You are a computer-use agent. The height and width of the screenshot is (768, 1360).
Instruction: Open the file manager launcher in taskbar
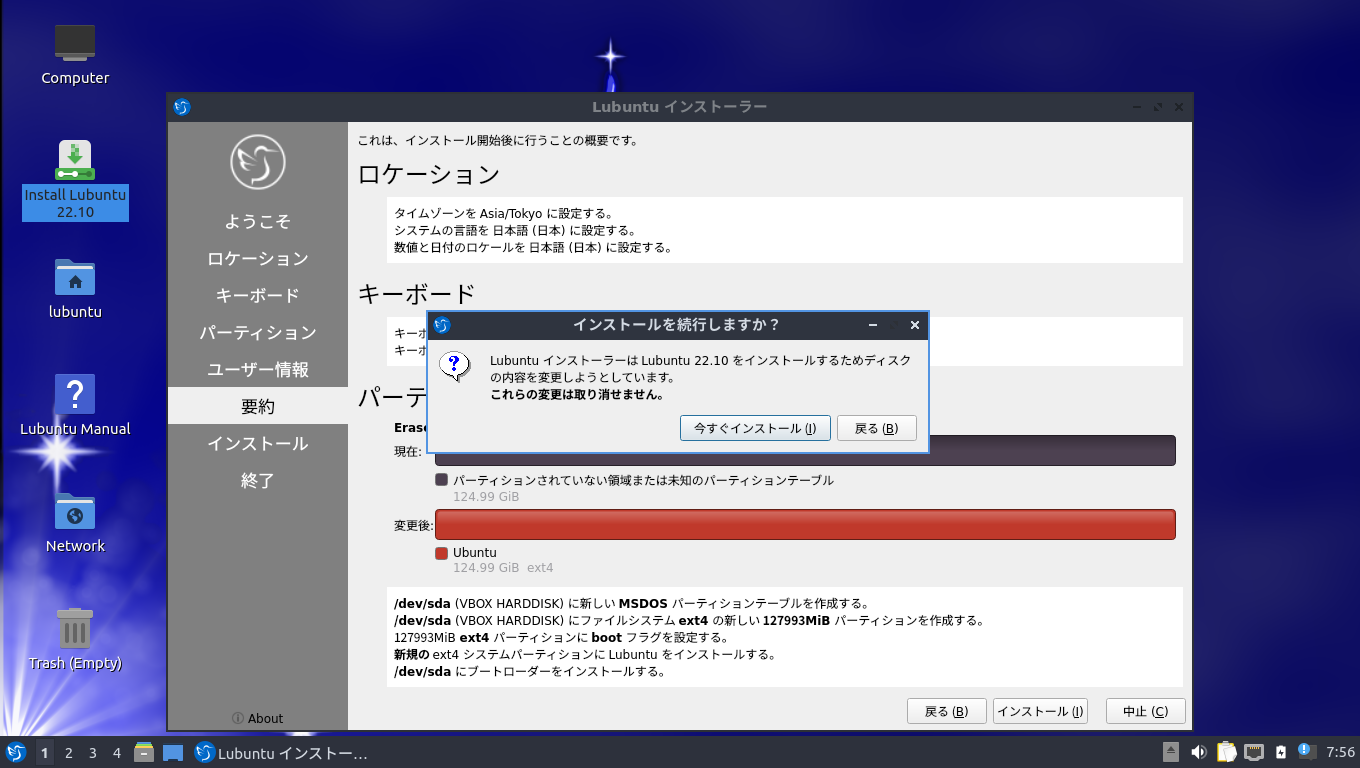coord(144,753)
